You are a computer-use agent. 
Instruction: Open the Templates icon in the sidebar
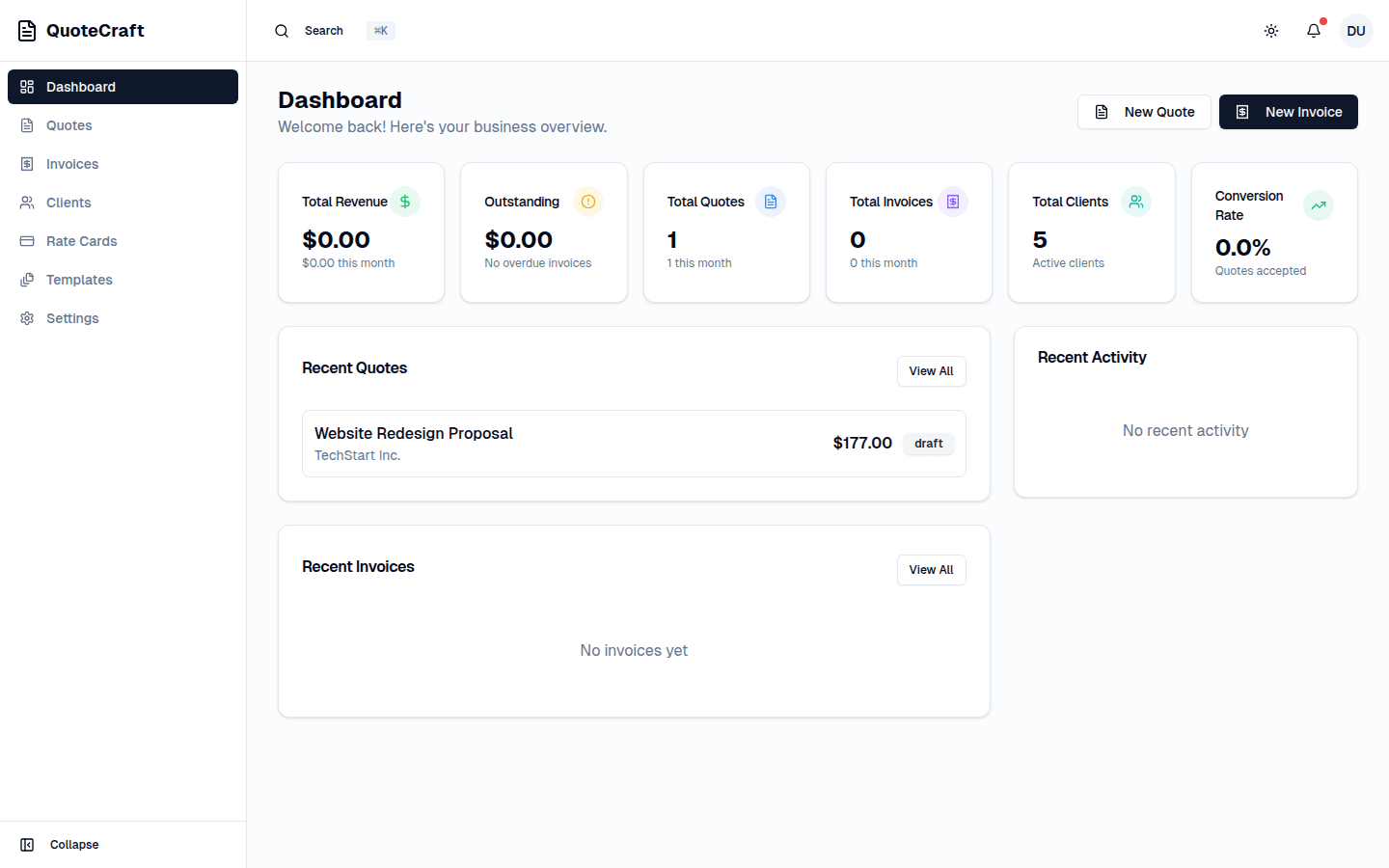[27, 280]
